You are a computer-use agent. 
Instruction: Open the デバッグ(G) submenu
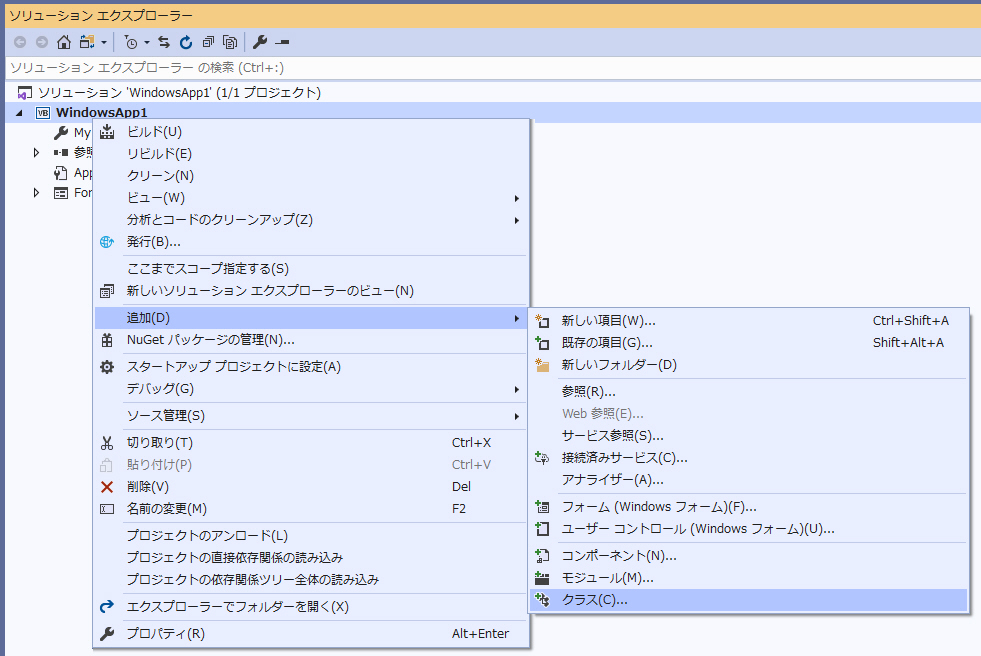[x=312, y=388]
